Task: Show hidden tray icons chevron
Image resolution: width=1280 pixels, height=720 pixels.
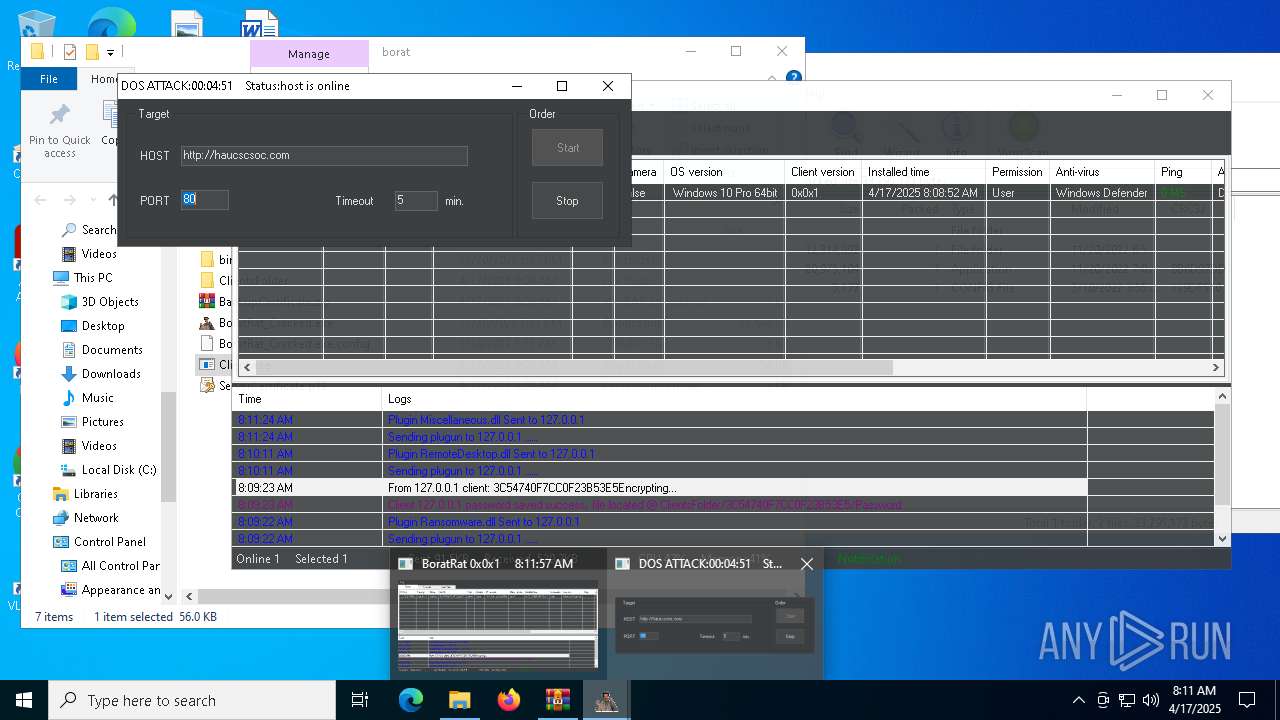Action: tap(1078, 700)
